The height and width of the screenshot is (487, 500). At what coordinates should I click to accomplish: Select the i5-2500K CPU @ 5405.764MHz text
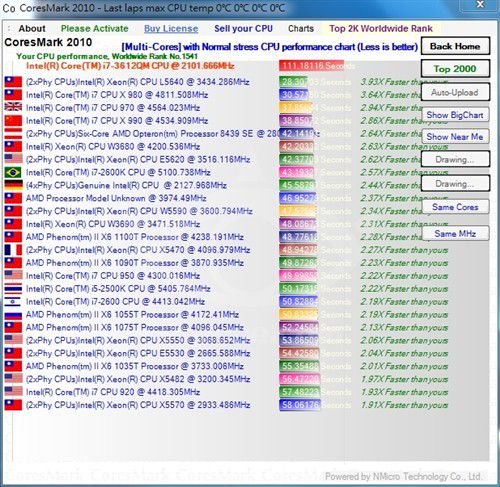(x=118, y=289)
